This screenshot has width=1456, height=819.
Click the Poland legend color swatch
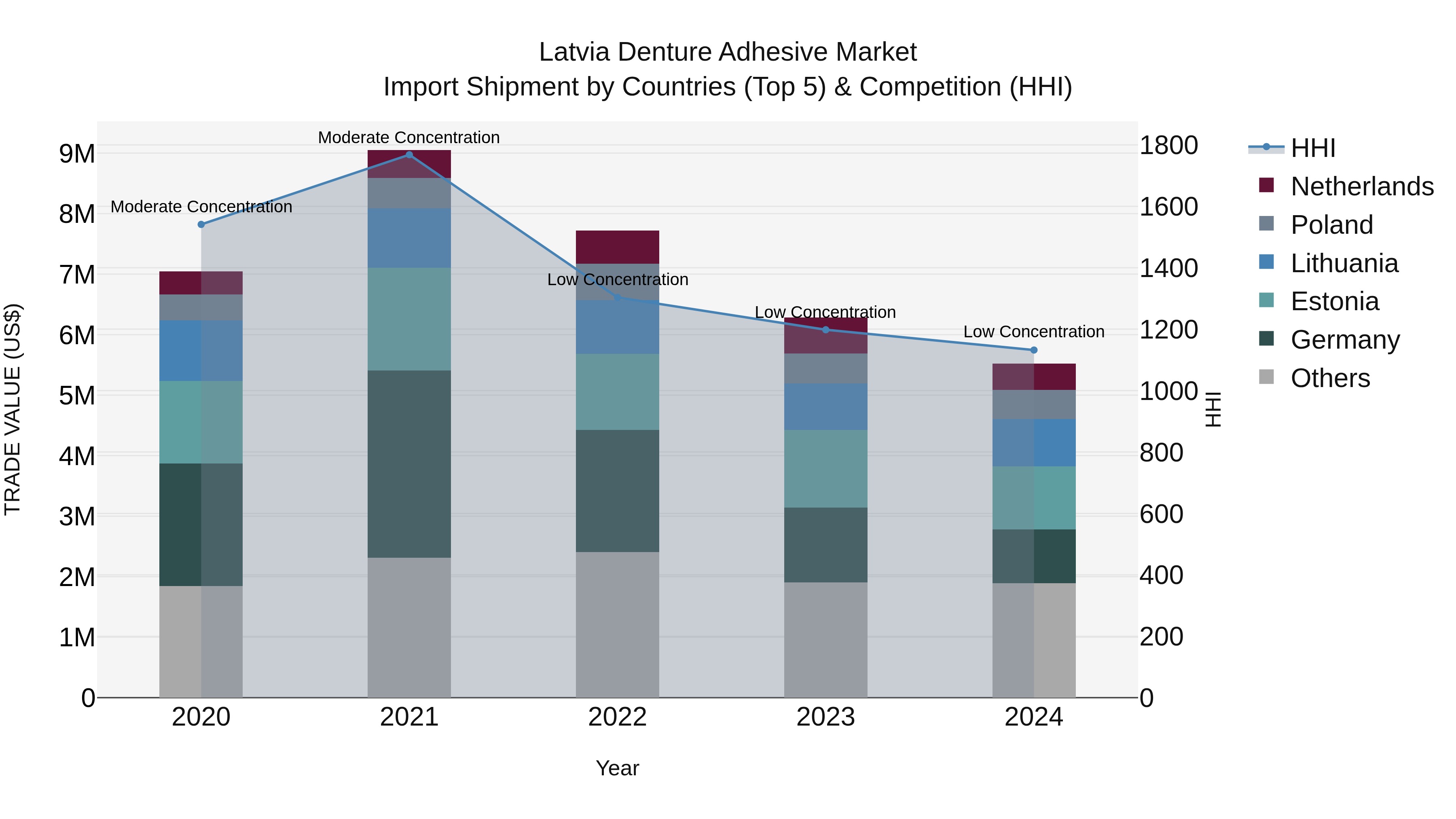[x=1267, y=224]
